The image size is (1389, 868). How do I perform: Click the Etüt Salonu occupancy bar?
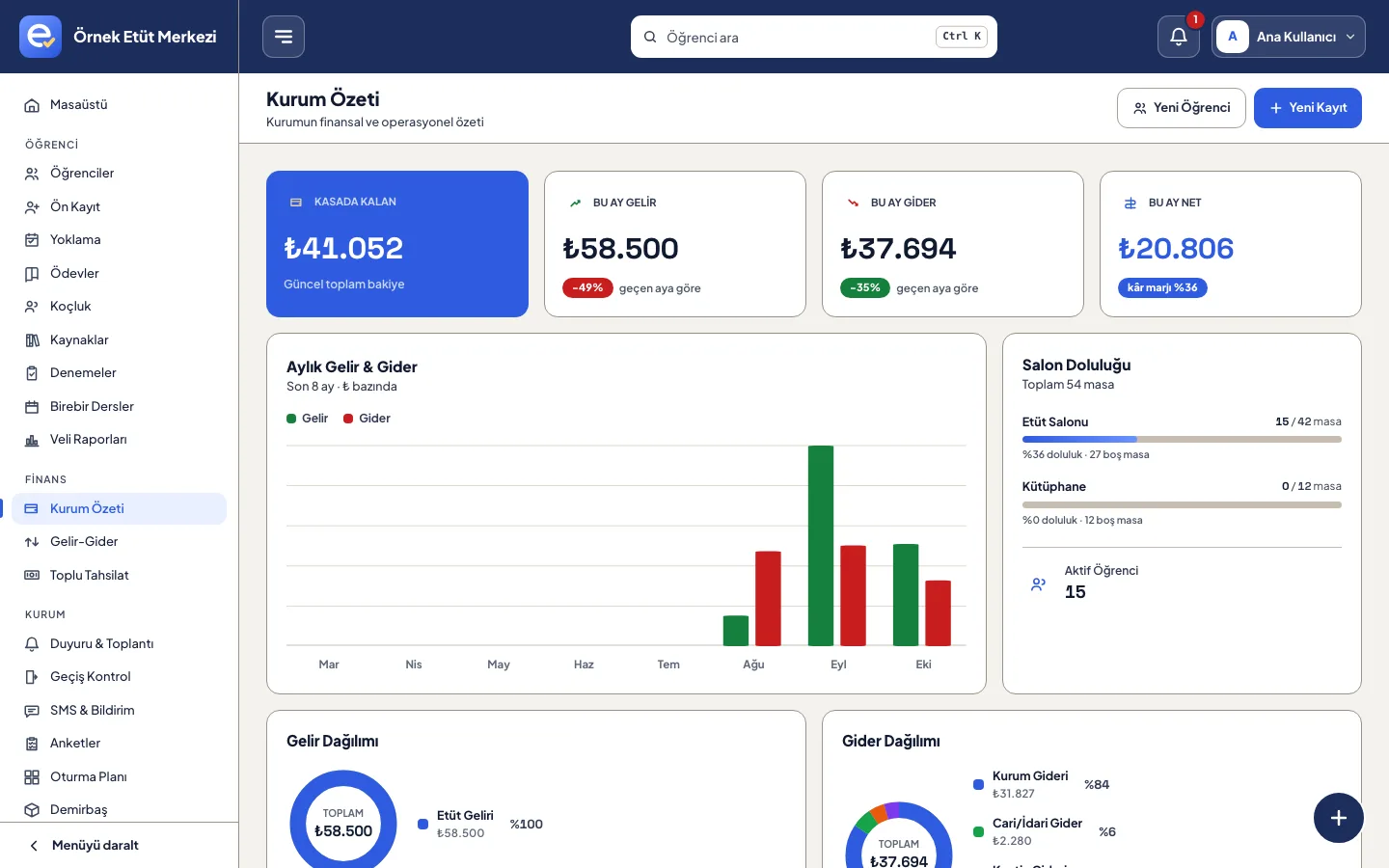coord(1182,439)
